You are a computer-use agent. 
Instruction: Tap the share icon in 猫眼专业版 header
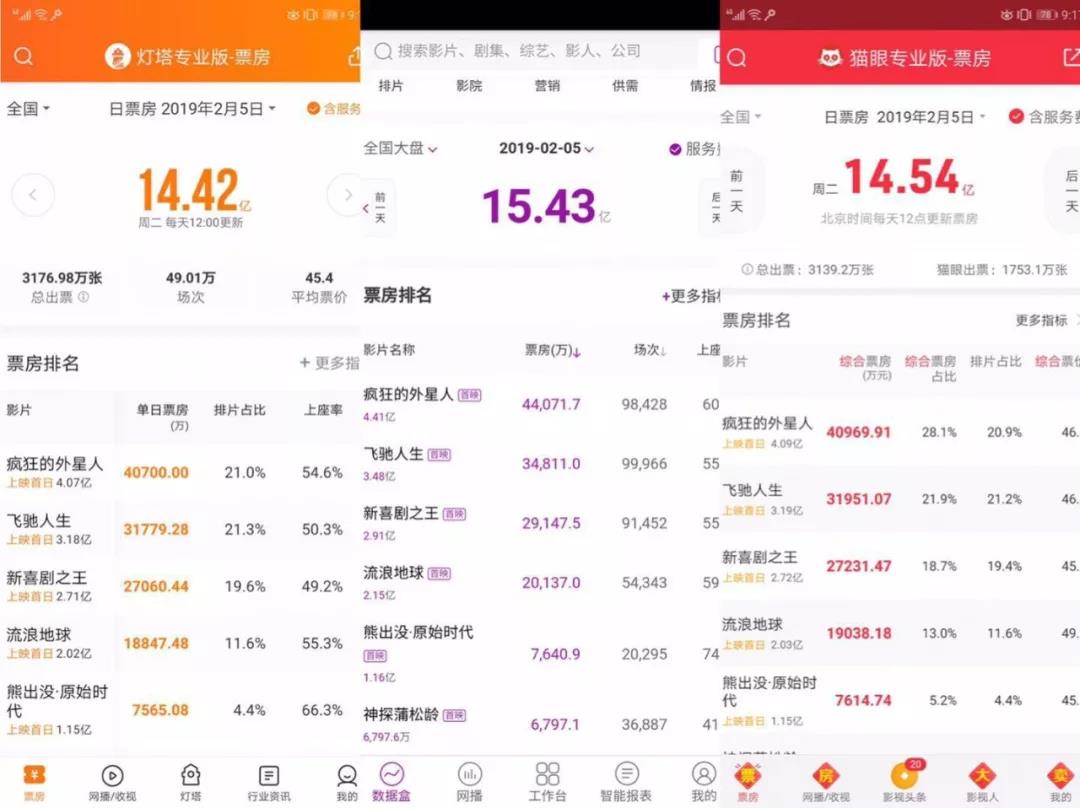coord(1071,57)
